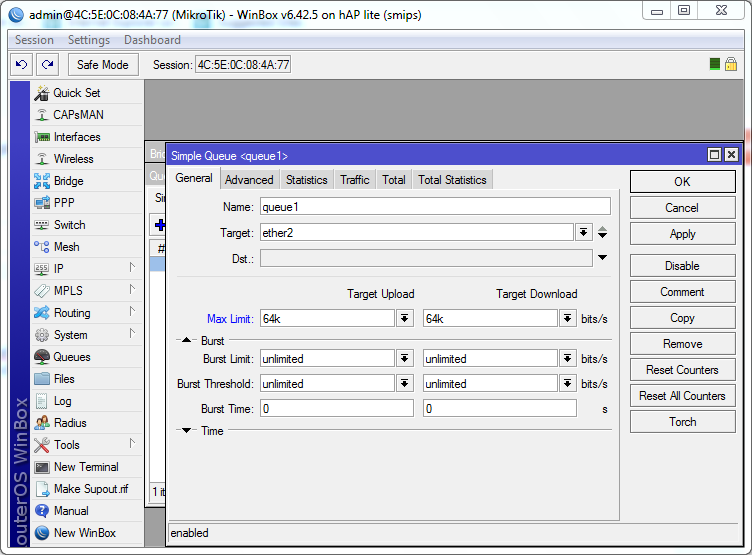Click the Session address field
752x555 pixels.
tap(243, 64)
